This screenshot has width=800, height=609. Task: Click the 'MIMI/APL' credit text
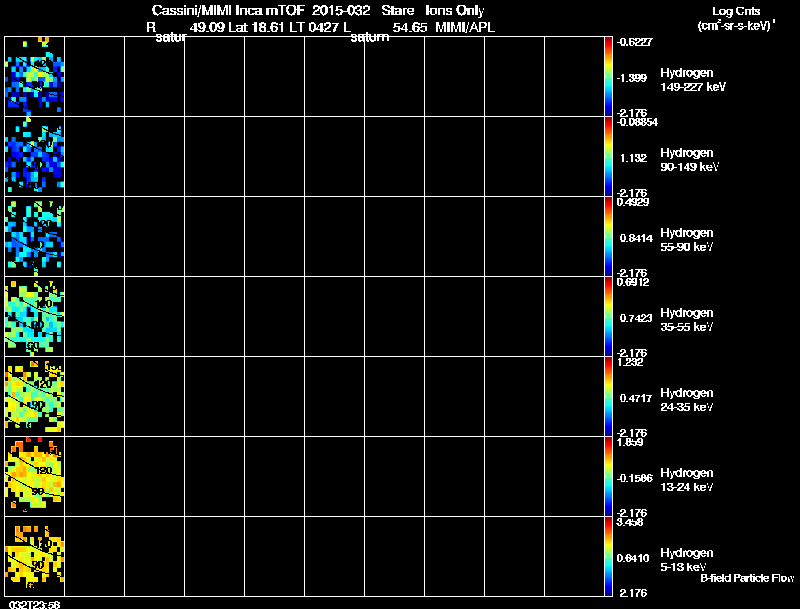pos(465,28)
